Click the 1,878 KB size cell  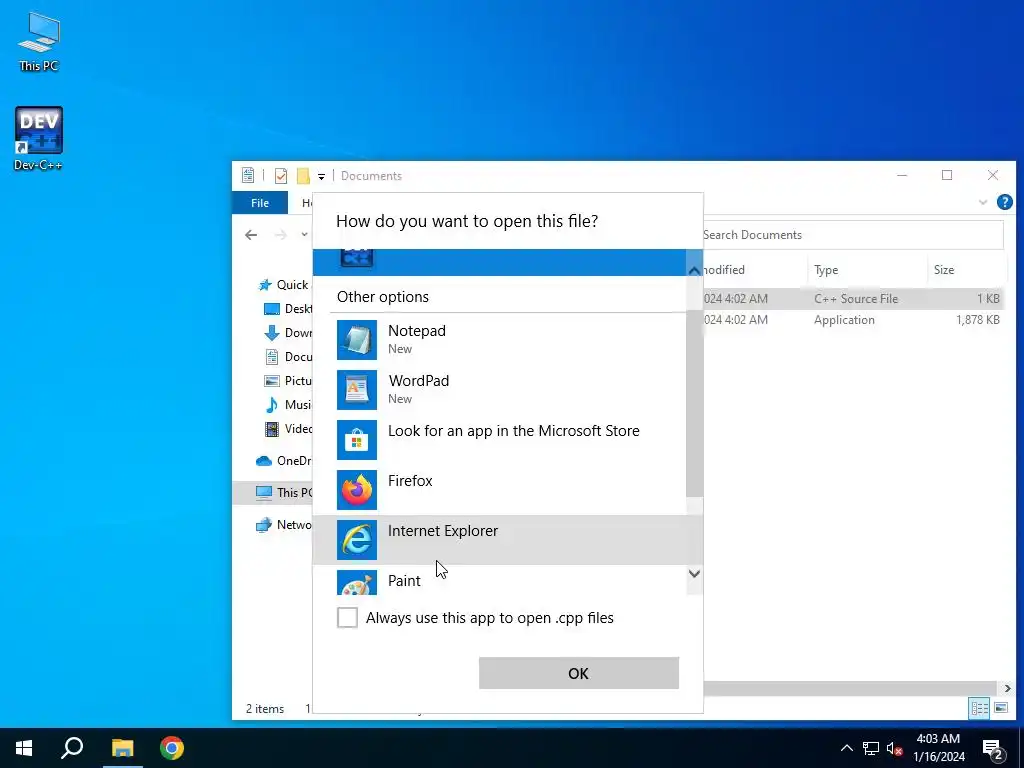(978, 320)
